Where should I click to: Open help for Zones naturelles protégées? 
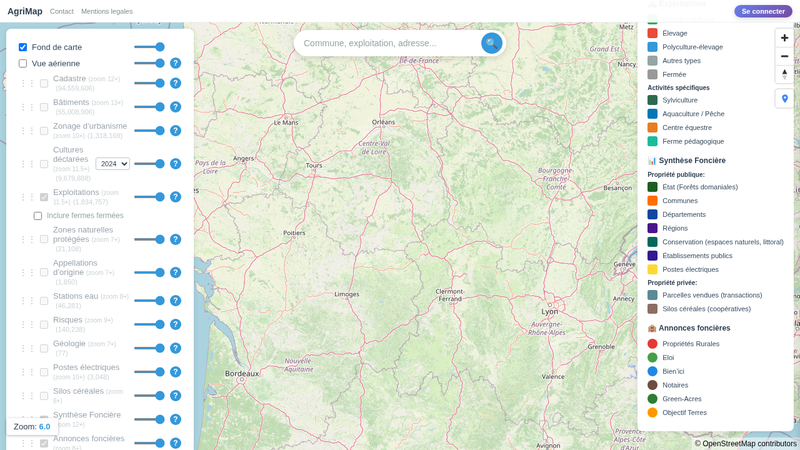pos(176,239)
